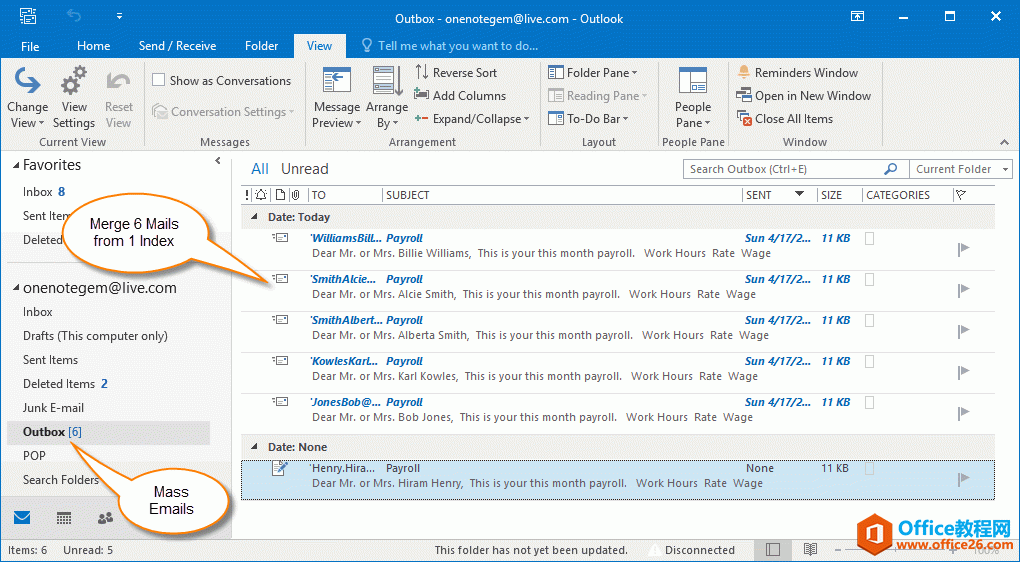Minimize the folder pane chevron
1020x562 pixels.
(218, 161)
